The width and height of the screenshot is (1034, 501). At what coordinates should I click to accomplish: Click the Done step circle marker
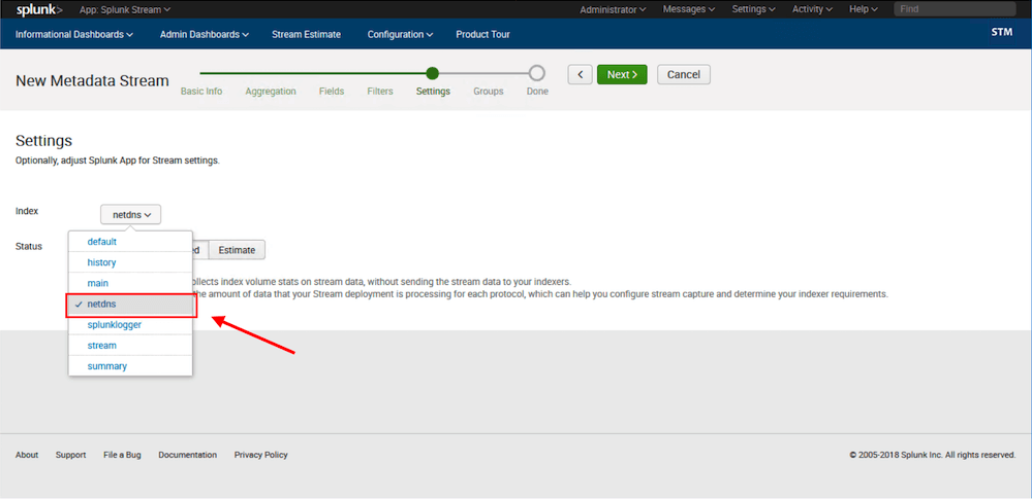click(537, 73)
